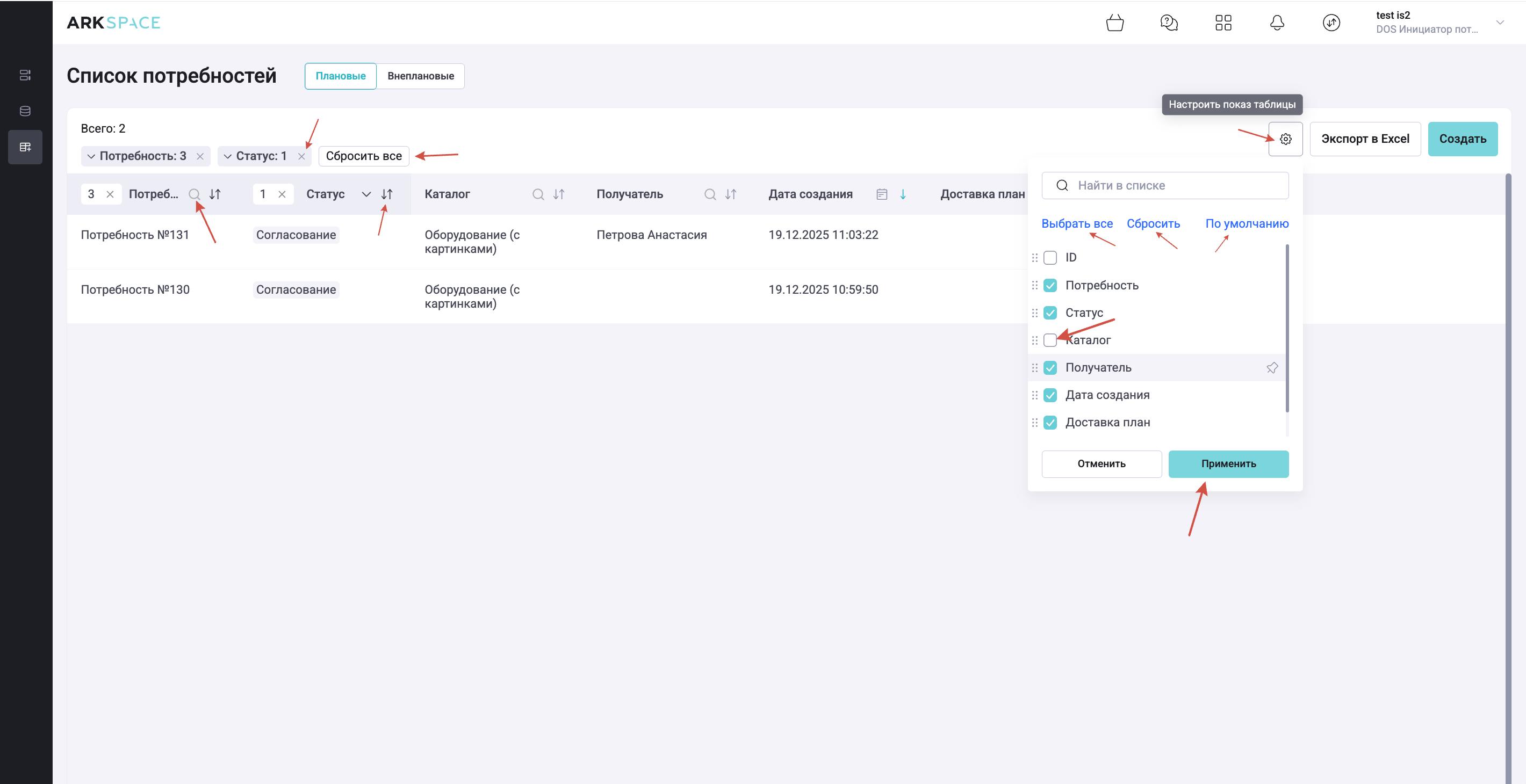Viewport: 1526px width, 784px height.
Task: Click the help chat icon in header
Action: click(x=1168, y=23)
